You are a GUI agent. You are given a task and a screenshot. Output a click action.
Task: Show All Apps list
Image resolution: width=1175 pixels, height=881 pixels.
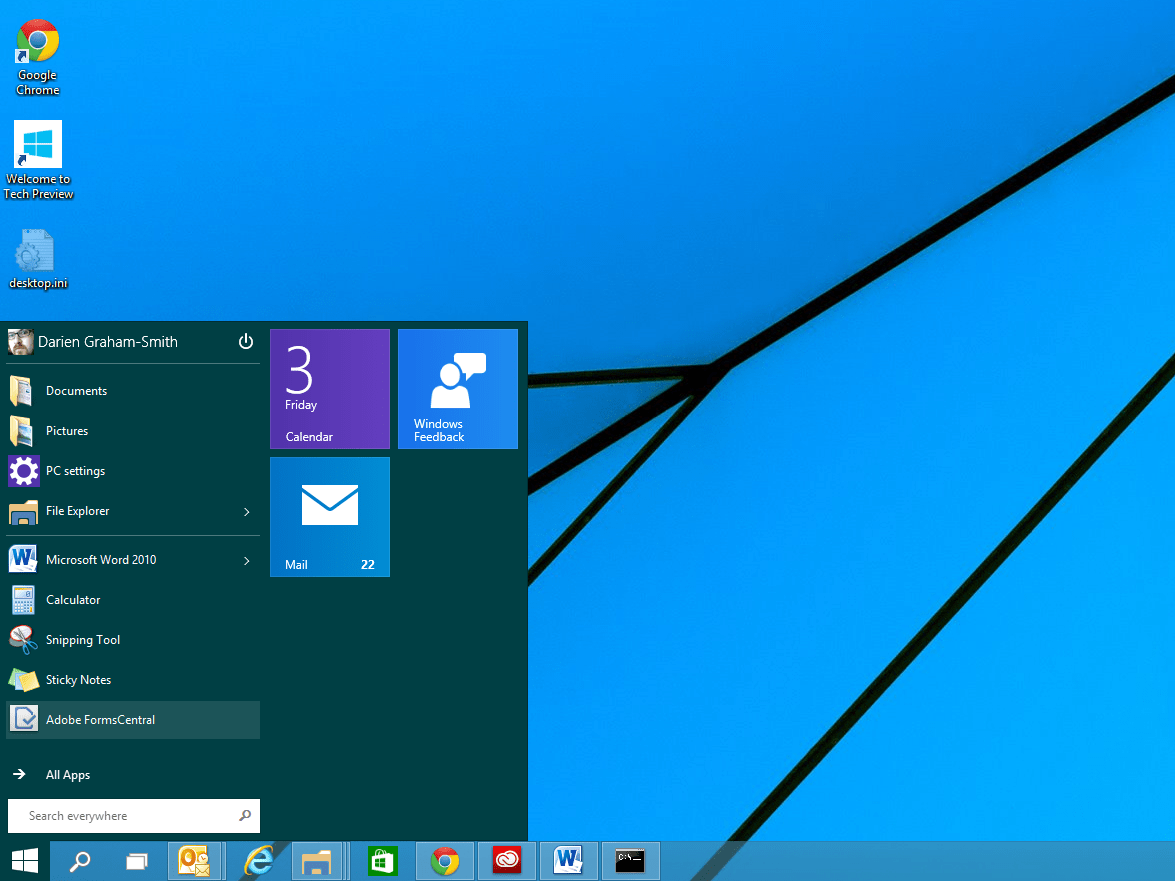click(x=133, y=775)
